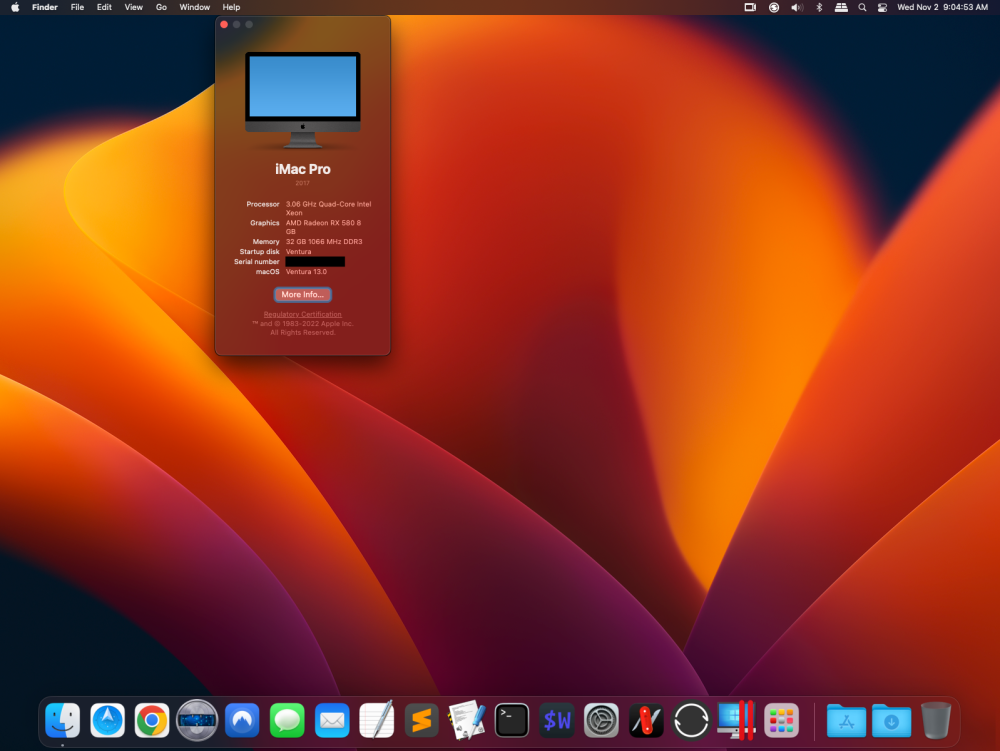
Task: Click the date and time clock
Action: [943, 7]
